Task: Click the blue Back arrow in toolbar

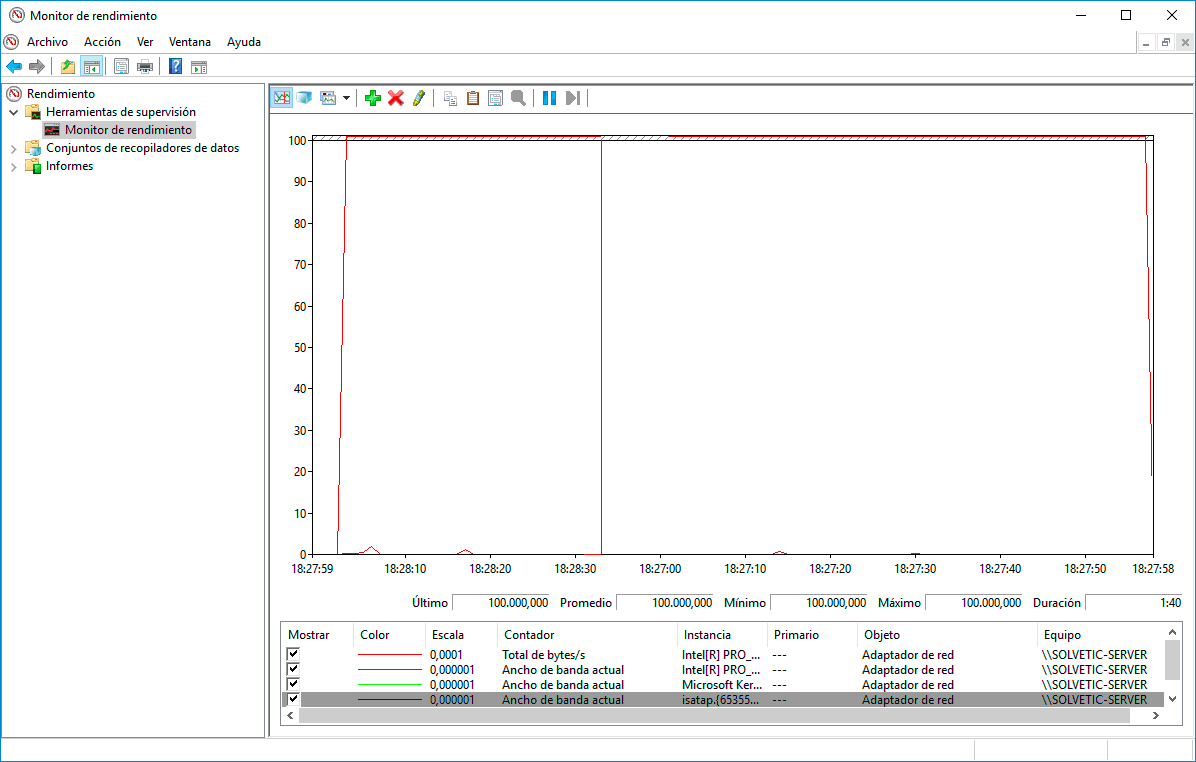Action: (x=14, y=67)
